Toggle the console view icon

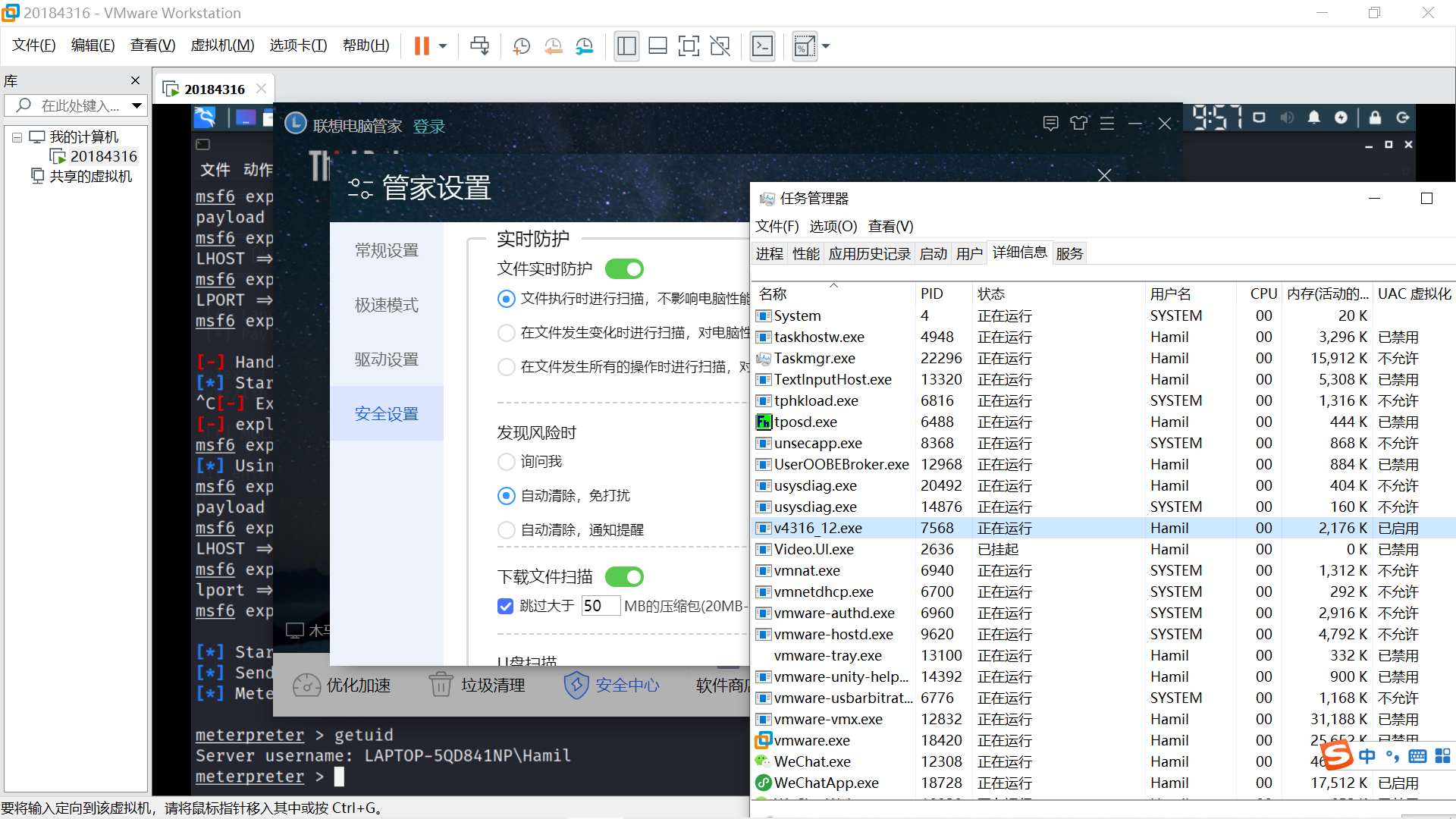pyautogui.click(x=762, y=46)
